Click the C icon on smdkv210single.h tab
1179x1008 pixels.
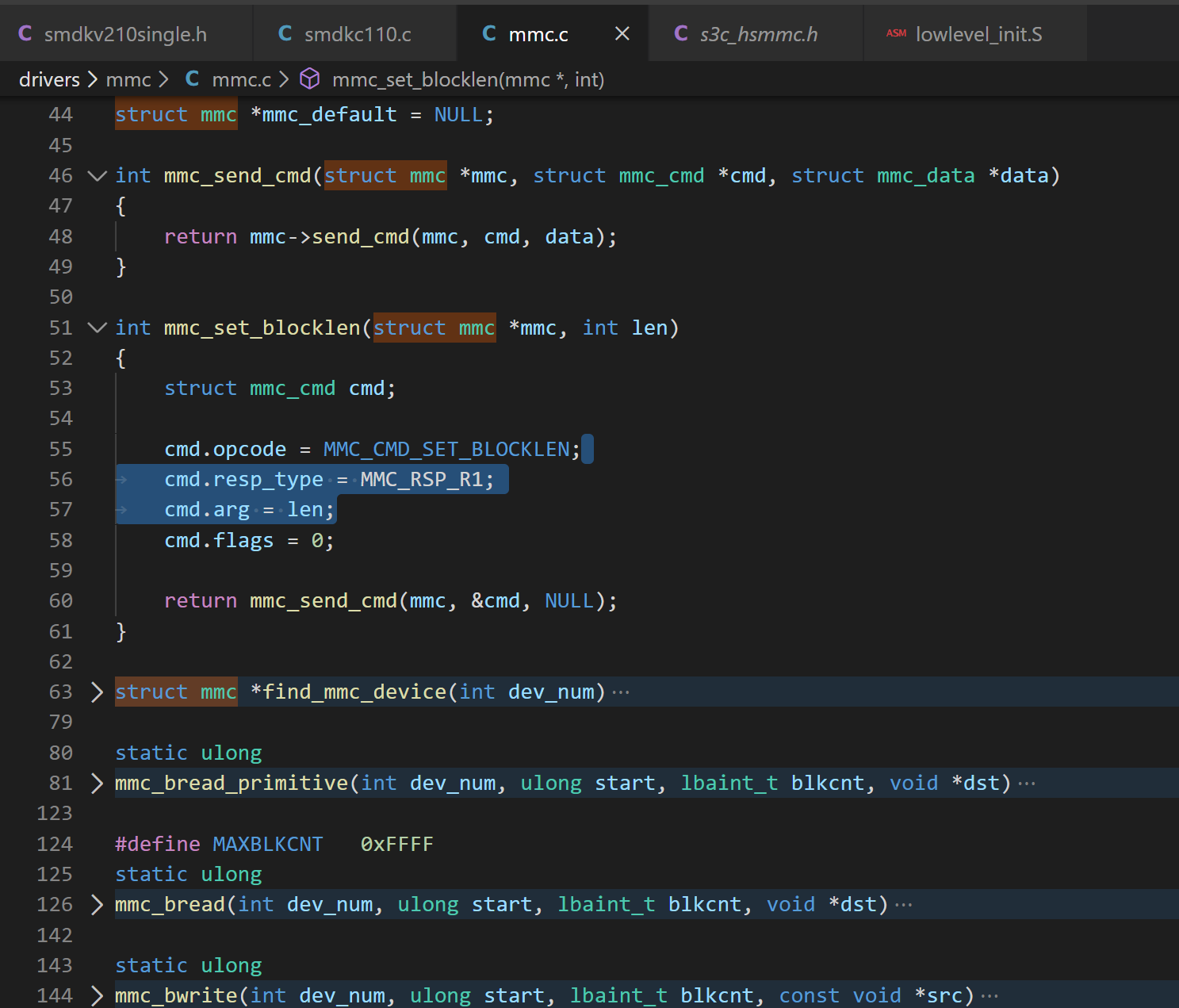click(x=25, y=33)
